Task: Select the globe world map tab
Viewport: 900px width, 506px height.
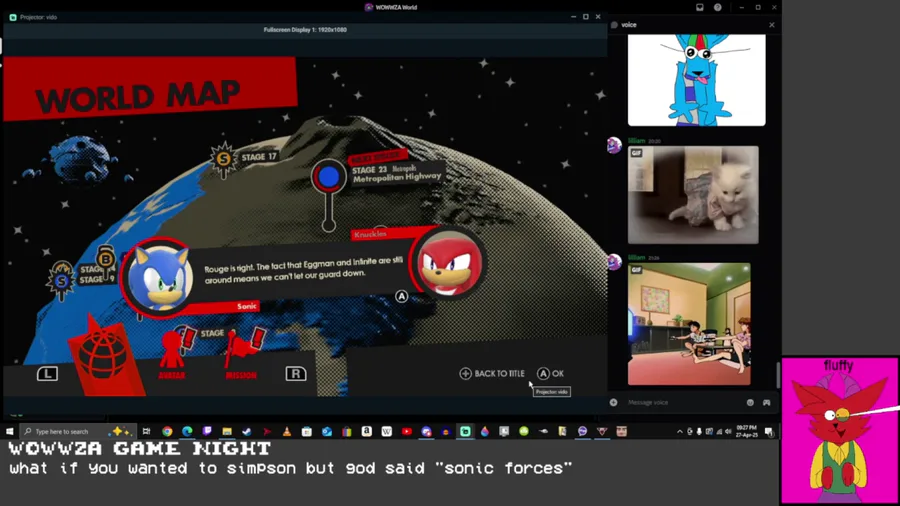Action: click(x=103, y=356)
